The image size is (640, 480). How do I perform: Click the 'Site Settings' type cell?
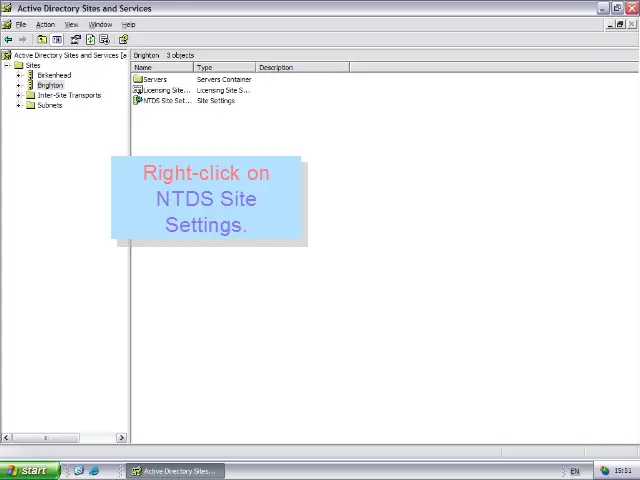(x=216, y=100)
